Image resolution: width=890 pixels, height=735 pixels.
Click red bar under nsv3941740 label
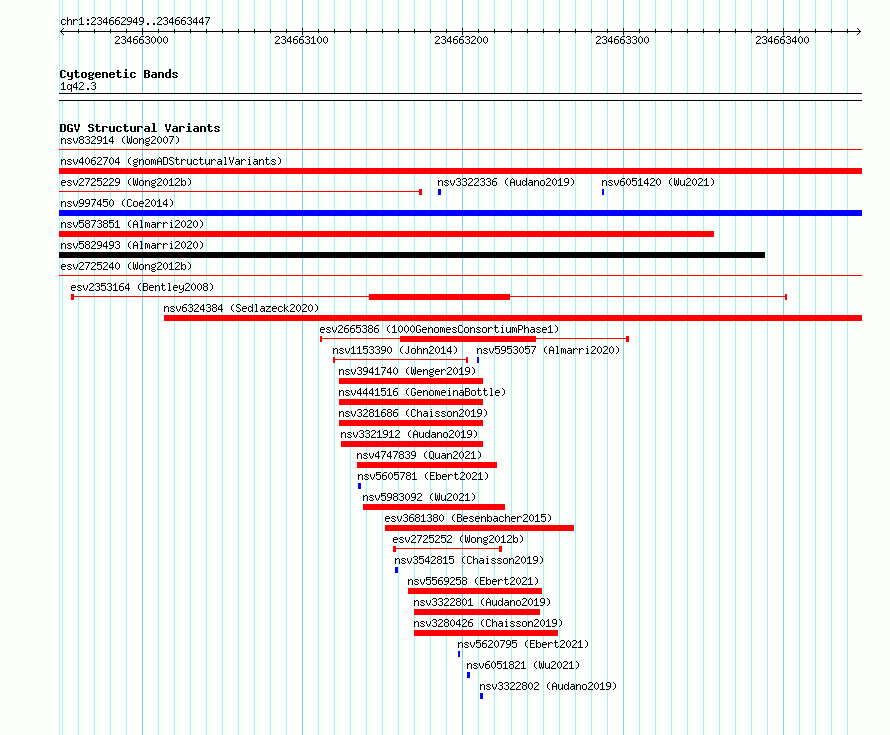(411, 381)
